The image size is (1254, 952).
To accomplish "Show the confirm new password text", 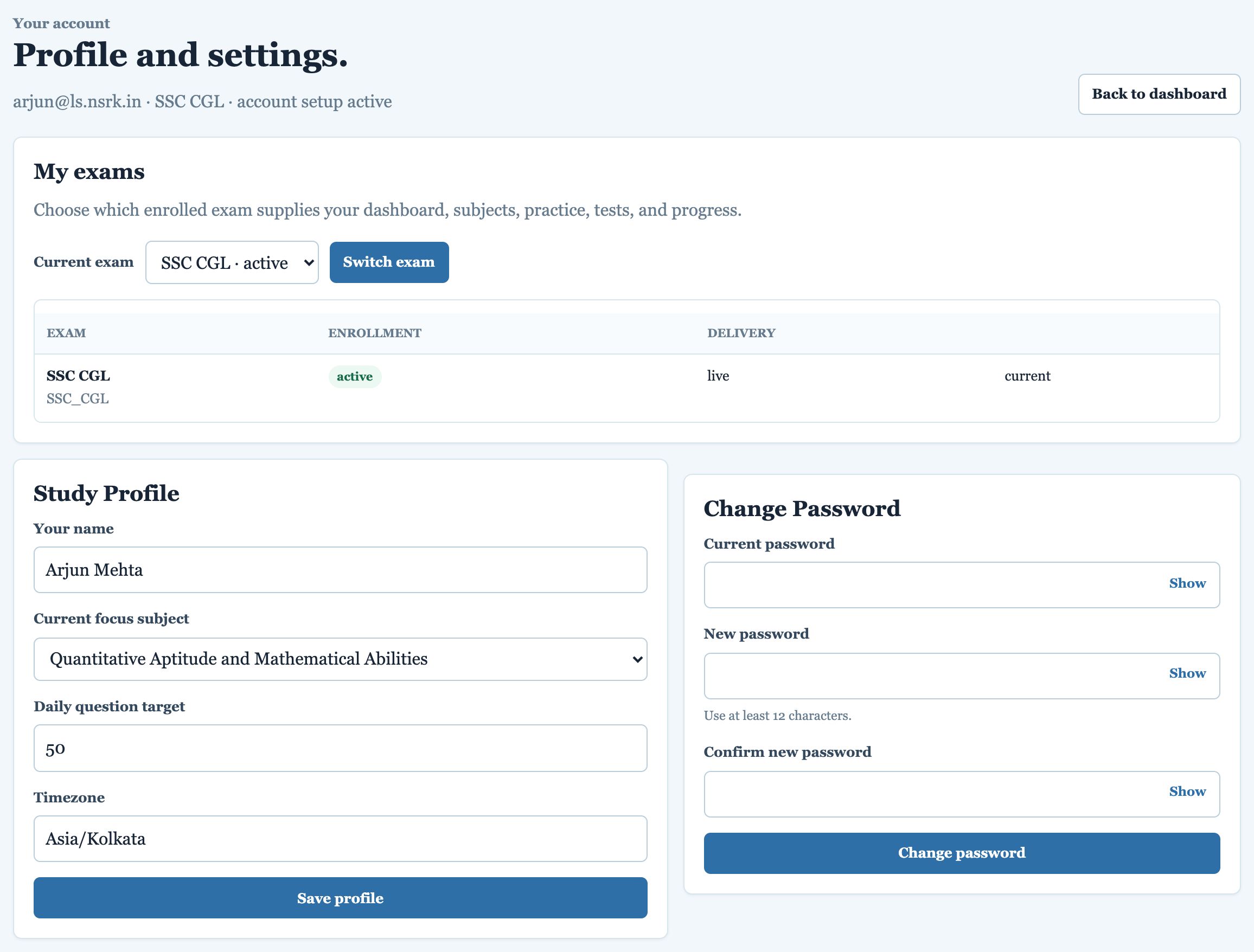I will coord(1187,792).
